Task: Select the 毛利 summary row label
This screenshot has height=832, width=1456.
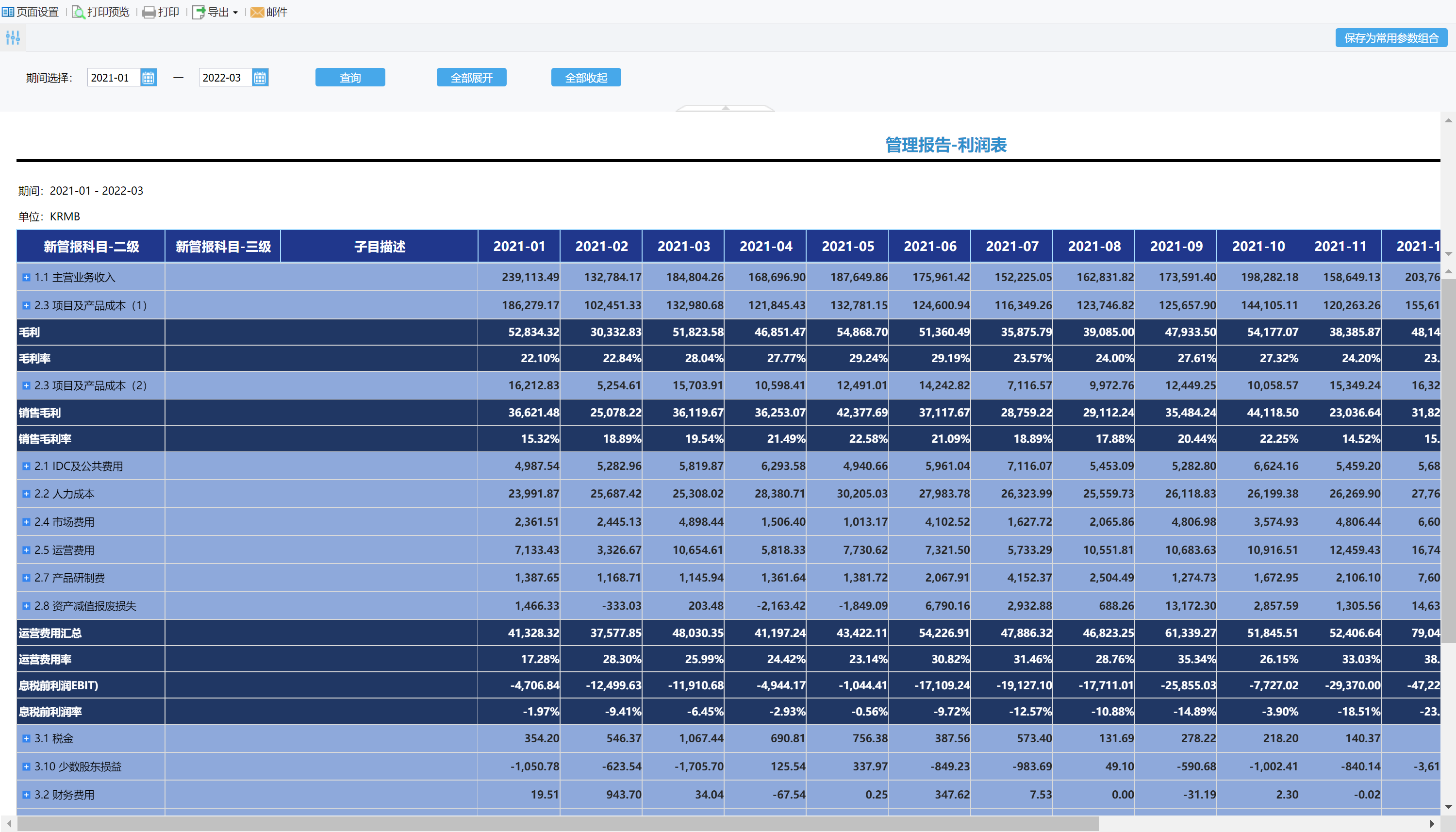Action: 29,332
